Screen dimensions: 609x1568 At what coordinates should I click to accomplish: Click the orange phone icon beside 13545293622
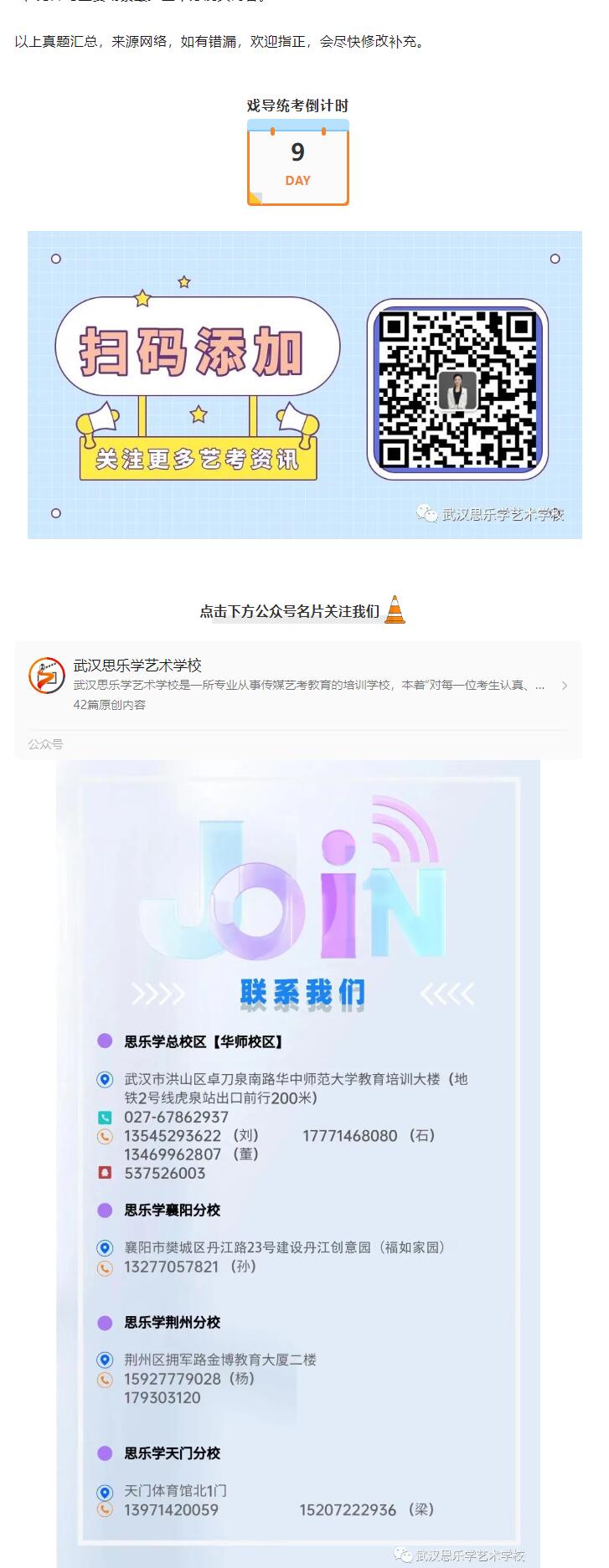coord(105,1136)
